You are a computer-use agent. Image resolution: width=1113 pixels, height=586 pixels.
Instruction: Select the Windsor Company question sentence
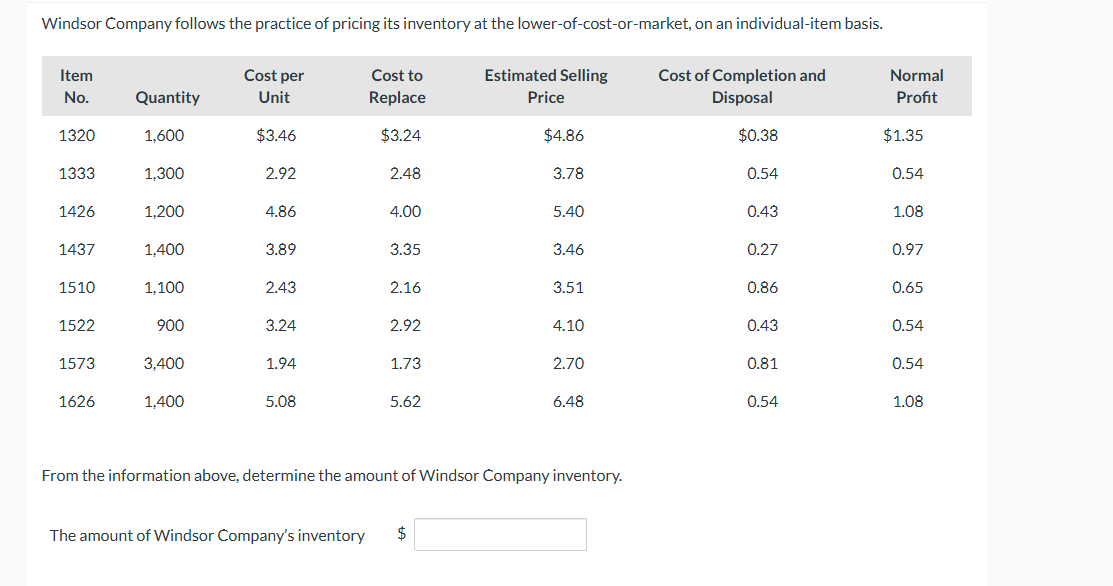(x=331, y=475)
